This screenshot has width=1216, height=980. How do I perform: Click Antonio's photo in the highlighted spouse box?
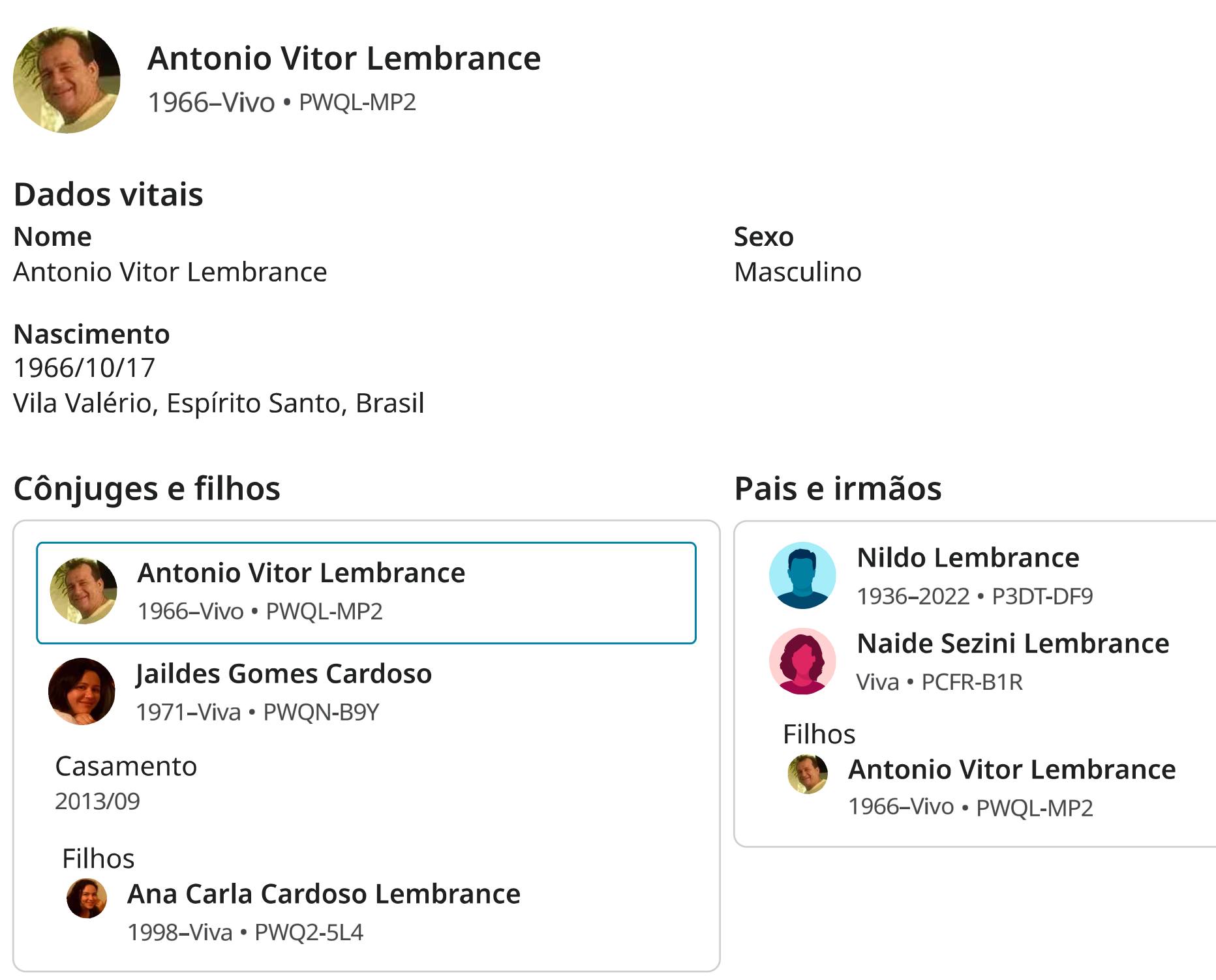(x=84, y=591)
